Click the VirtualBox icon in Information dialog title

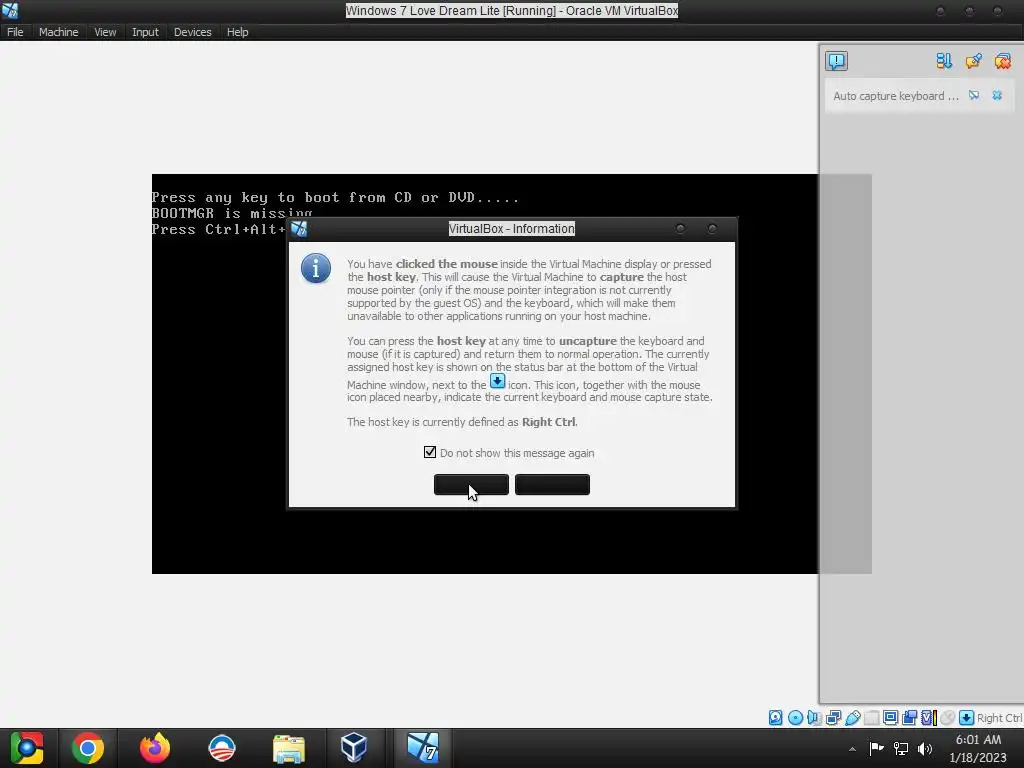[x=299, y=229]
